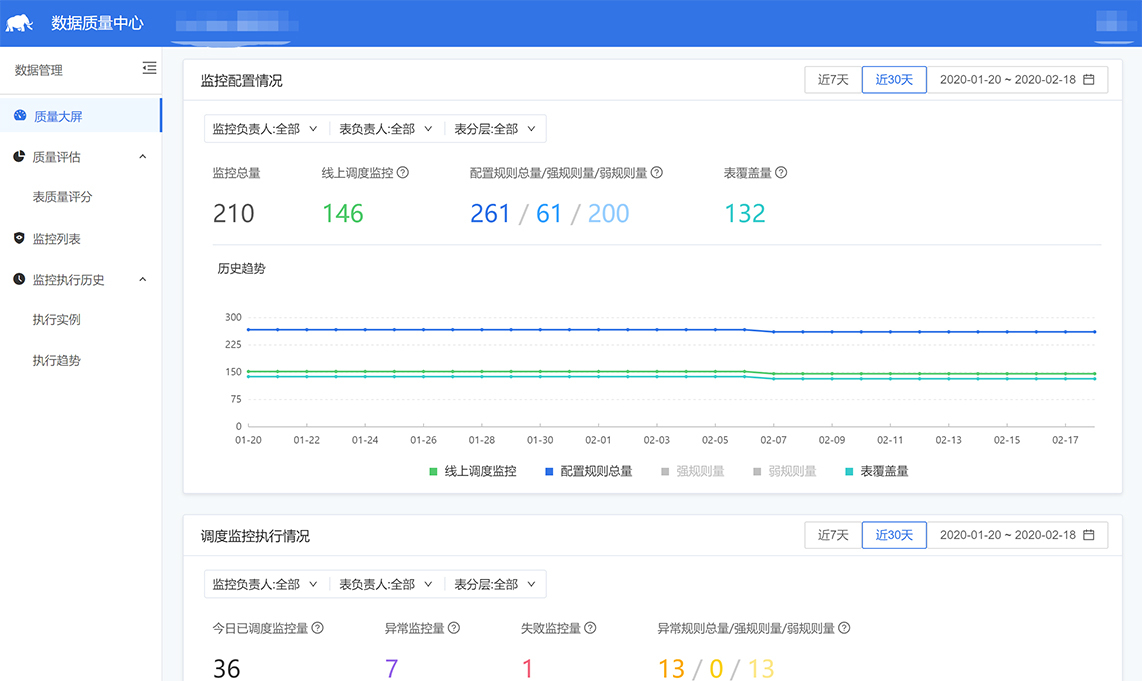Click help icon beside 表覆盖量

pyautogui.click(x=781, y=173)
